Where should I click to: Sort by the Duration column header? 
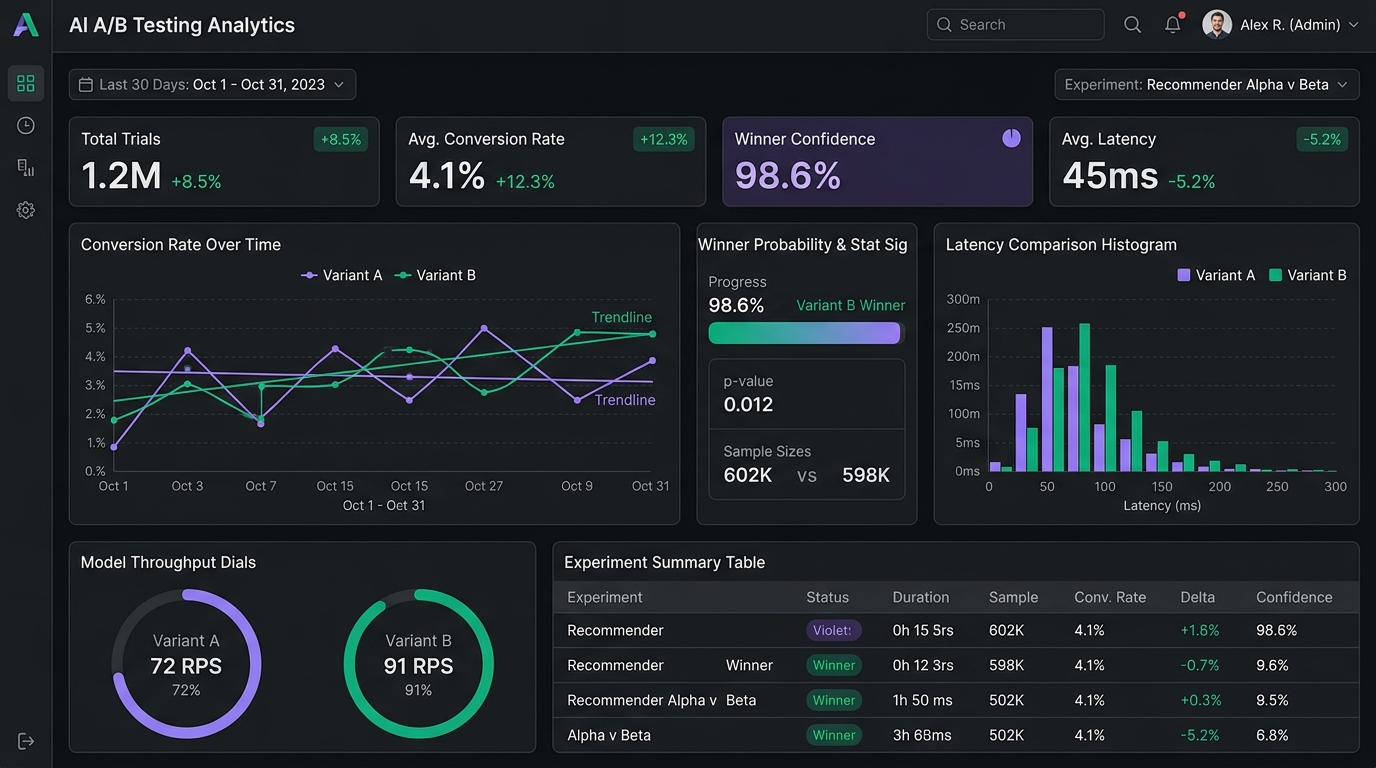click(x=921, y=597)
